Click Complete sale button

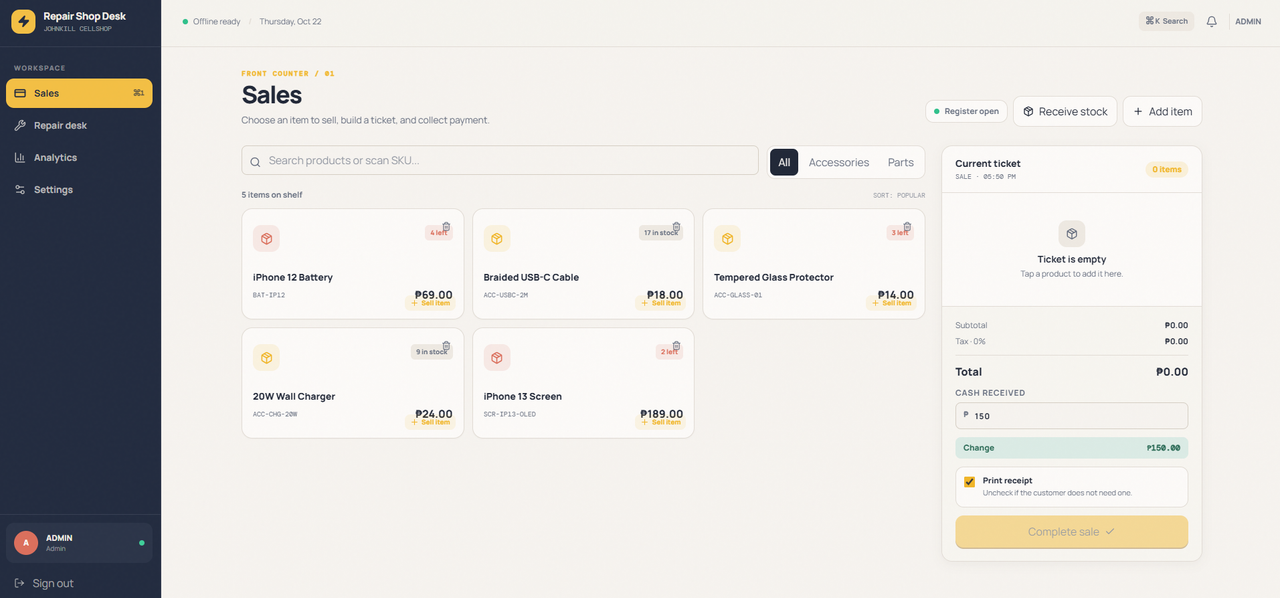coord(1072,532)
